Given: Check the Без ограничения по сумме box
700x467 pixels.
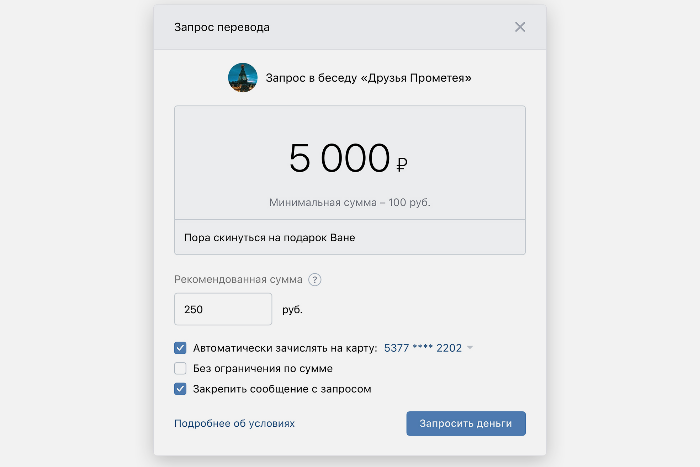Looking at the screenshot, I should pyautogui.click(x=181, y=368).
